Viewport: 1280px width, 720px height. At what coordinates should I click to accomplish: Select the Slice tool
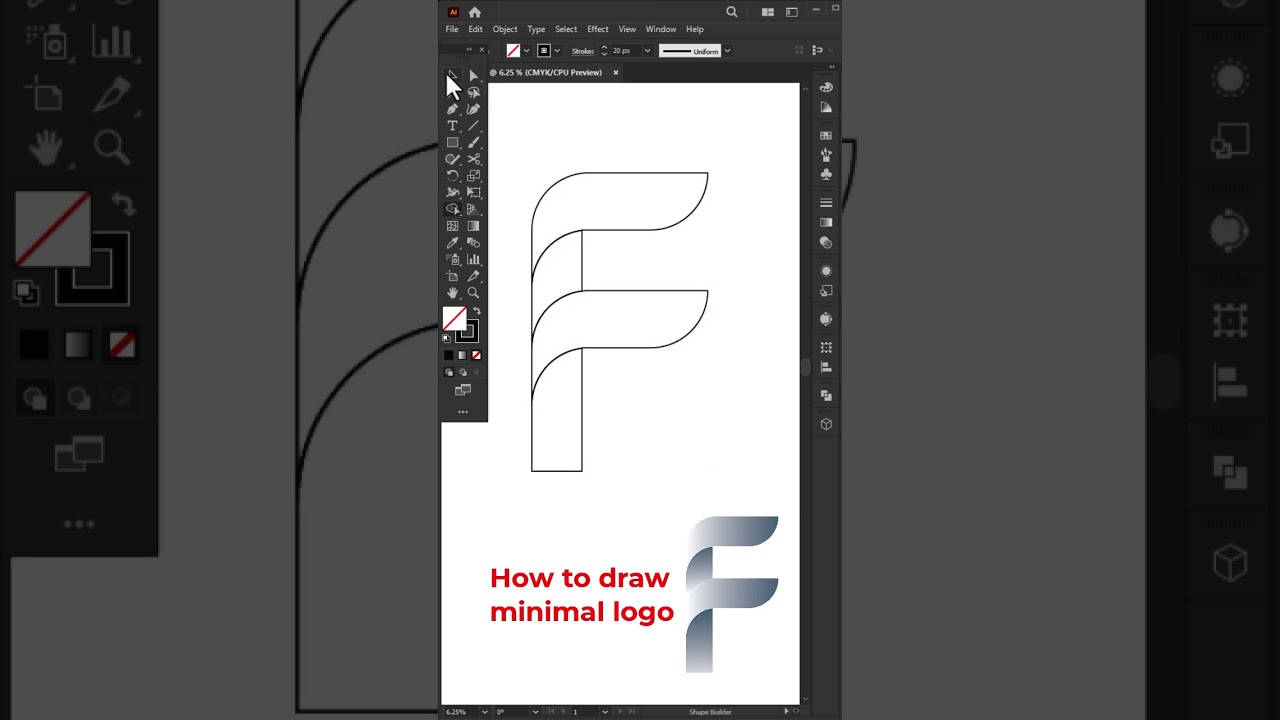(473, 276)
